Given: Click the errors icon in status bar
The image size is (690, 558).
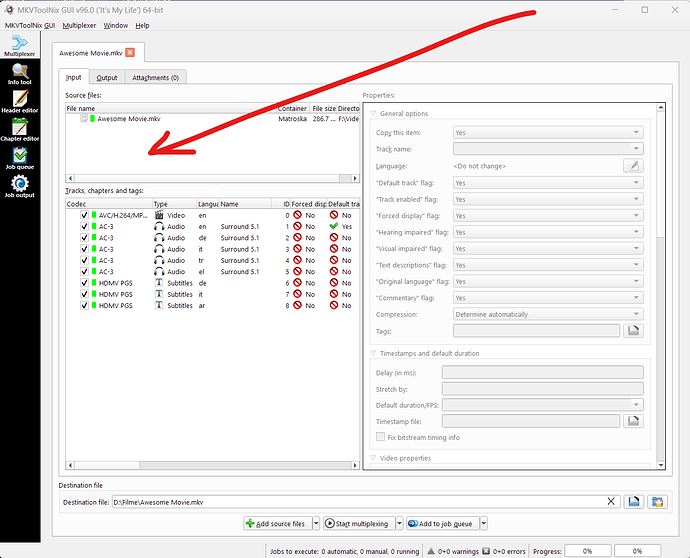Looking at the screenshot, I should 486,551.
